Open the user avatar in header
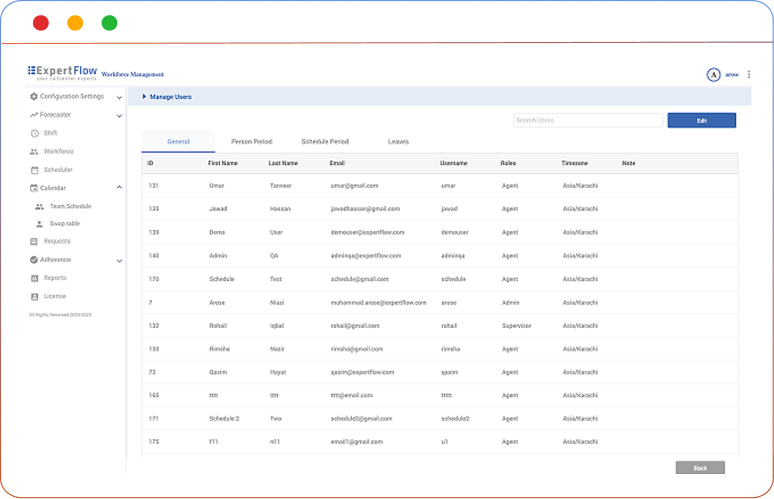This screenshot has height=499, width=774. click(x=713, y=74)
